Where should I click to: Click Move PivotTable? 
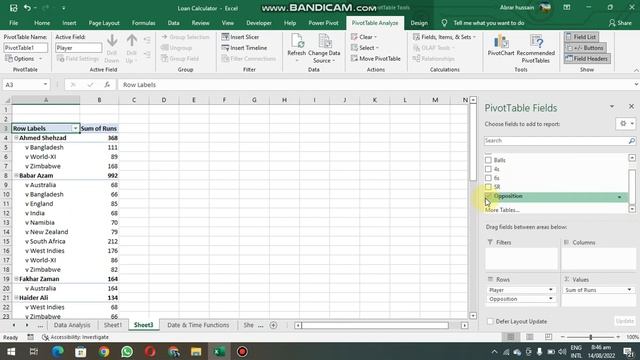click(376, 58)
